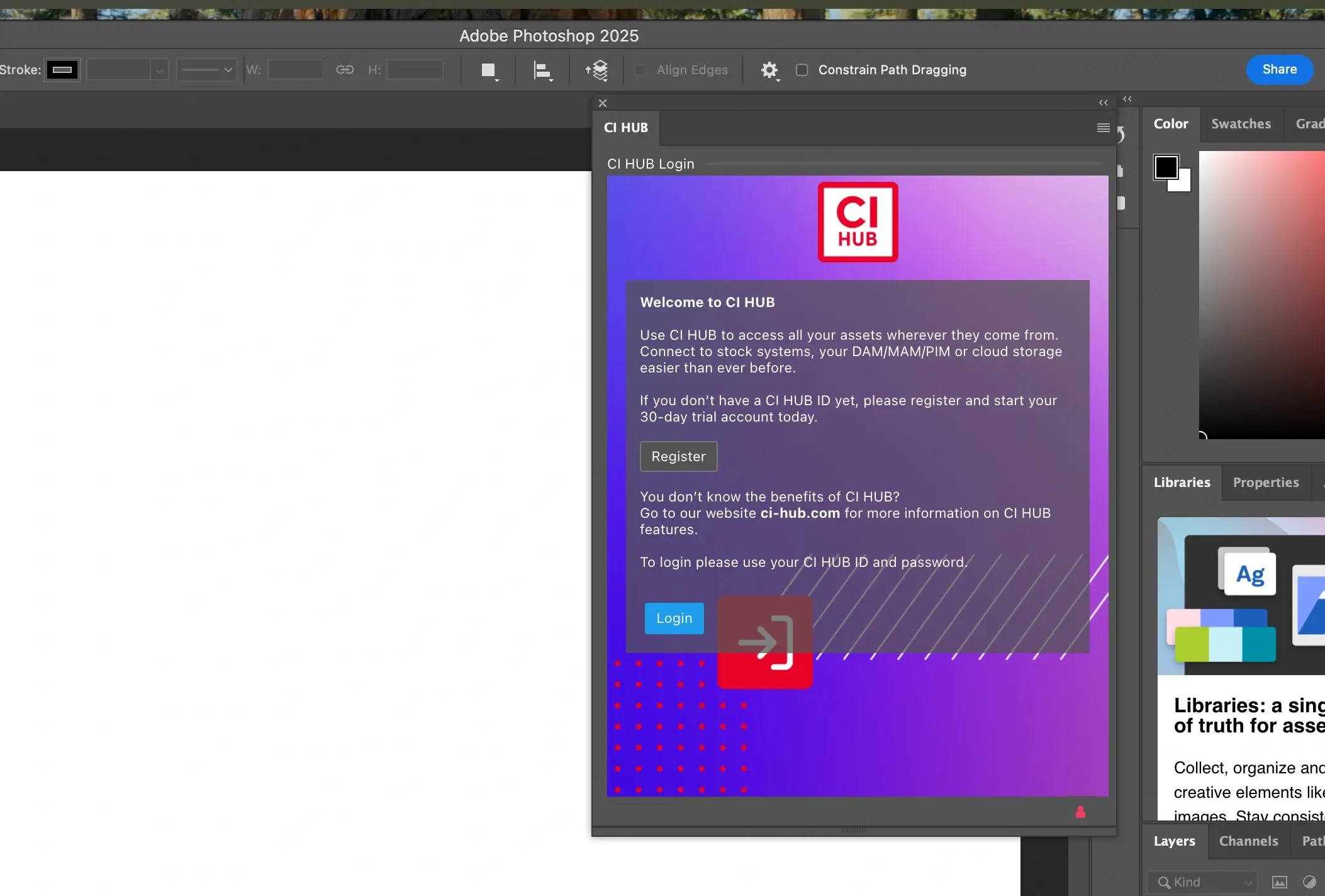Switch to the Libraries tab
1325x896 pixels.
[1182, 483]
